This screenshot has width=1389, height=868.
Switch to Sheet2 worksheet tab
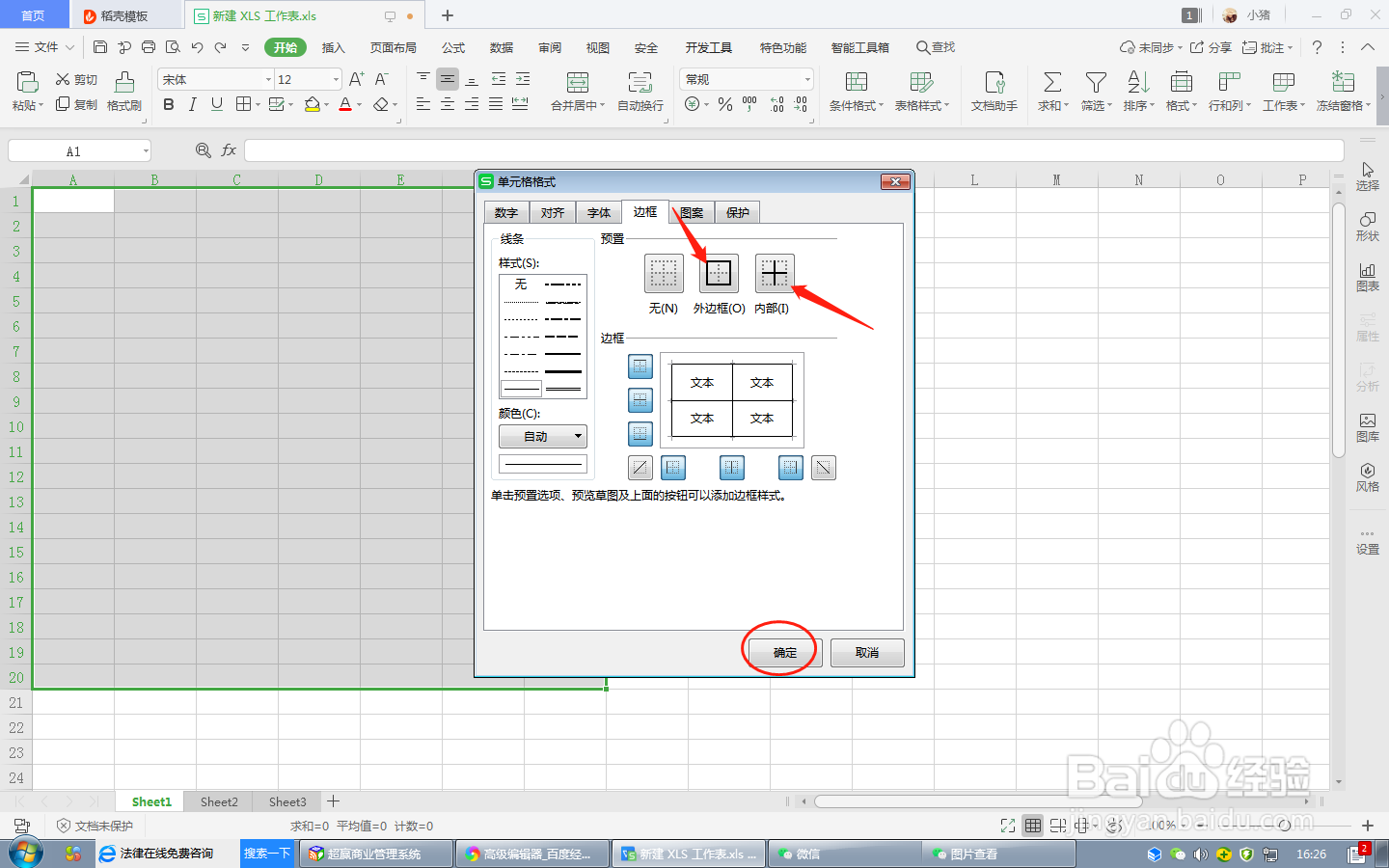click(x=219, y=801)
